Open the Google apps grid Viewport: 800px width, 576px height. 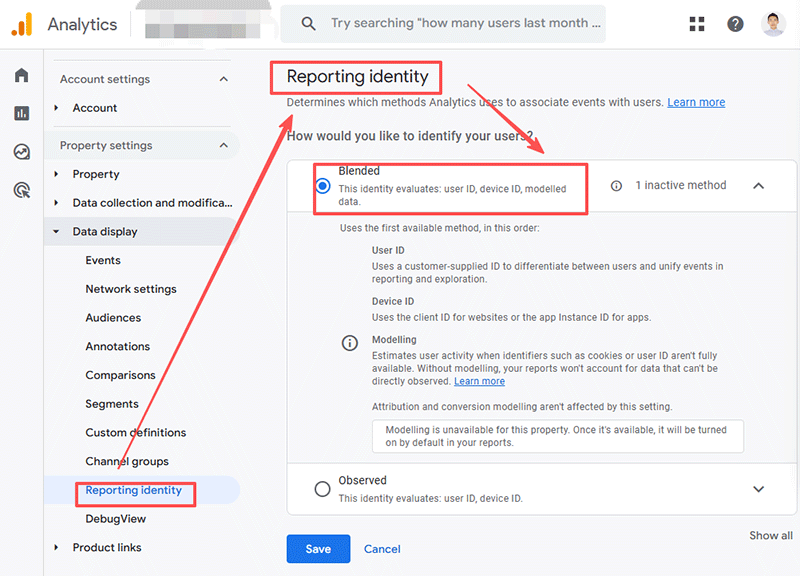click(x=697, y=24)
